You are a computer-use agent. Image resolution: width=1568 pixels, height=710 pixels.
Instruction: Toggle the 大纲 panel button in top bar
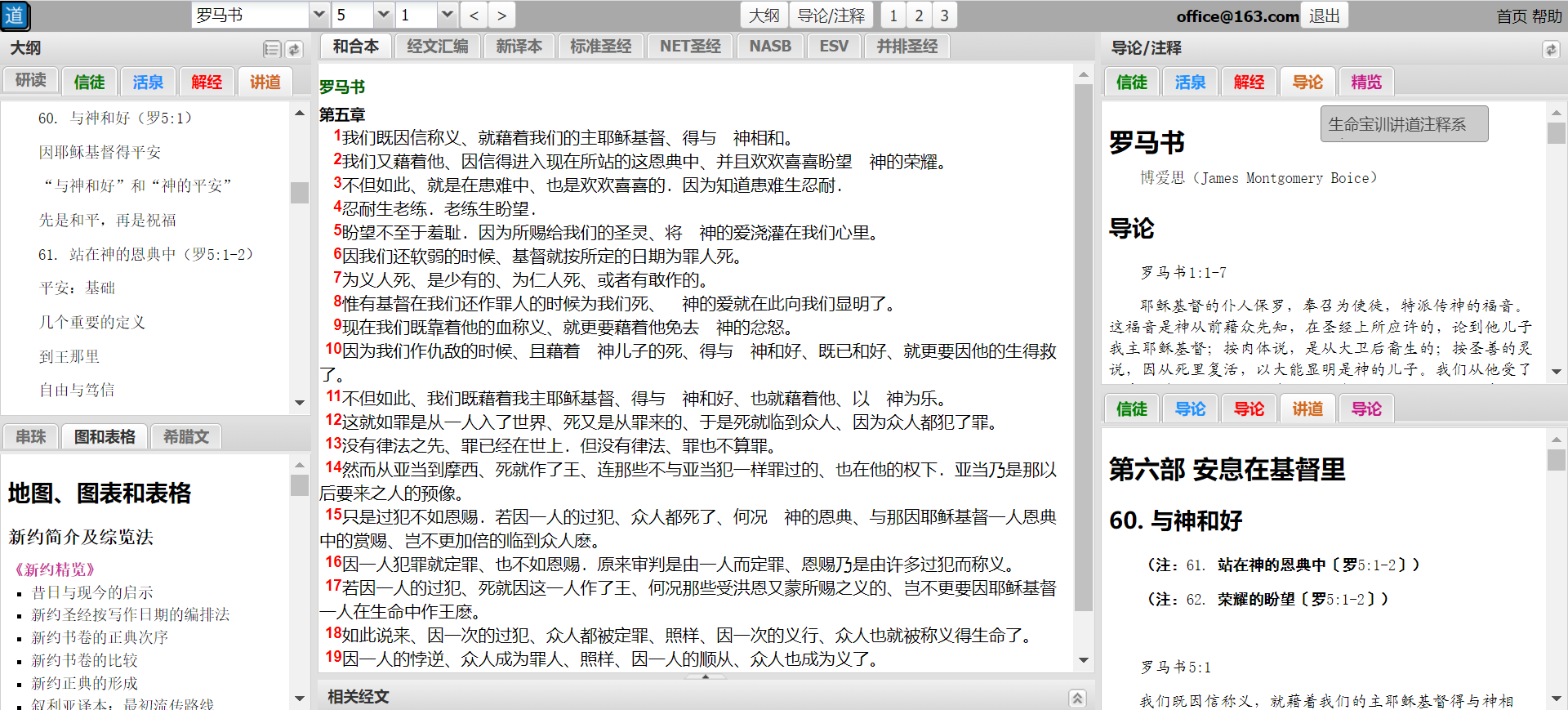pyautogui.click(x=764, y=16)
